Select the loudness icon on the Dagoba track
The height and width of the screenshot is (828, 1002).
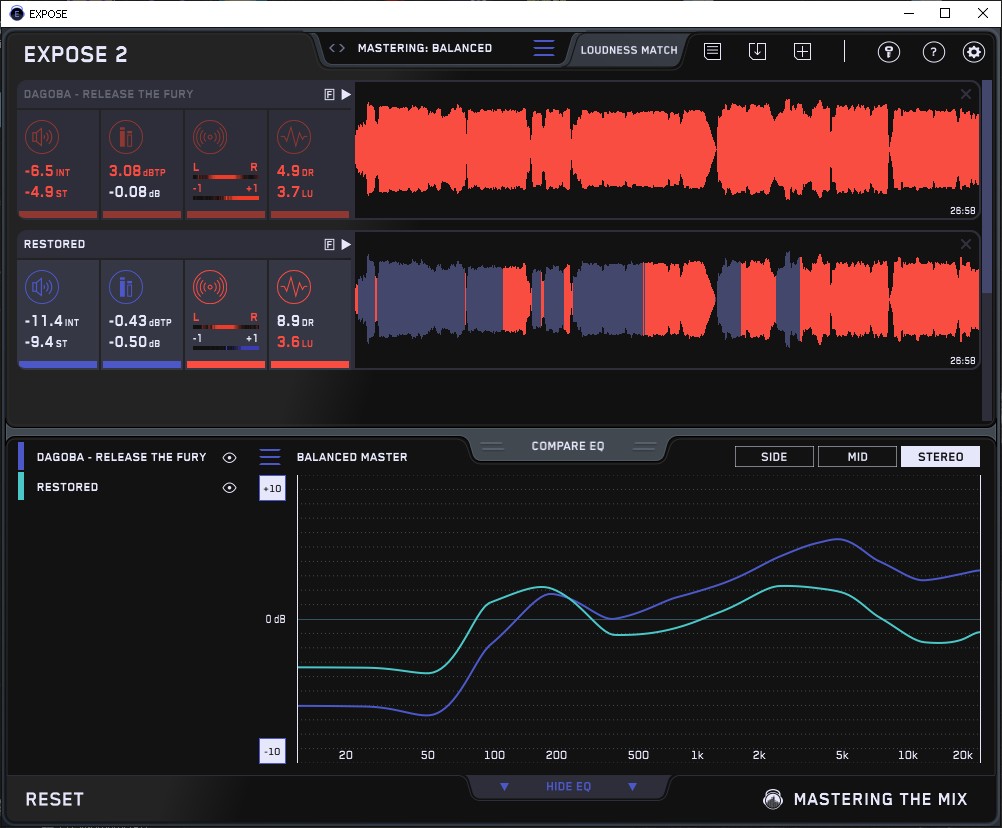point(42,137)
